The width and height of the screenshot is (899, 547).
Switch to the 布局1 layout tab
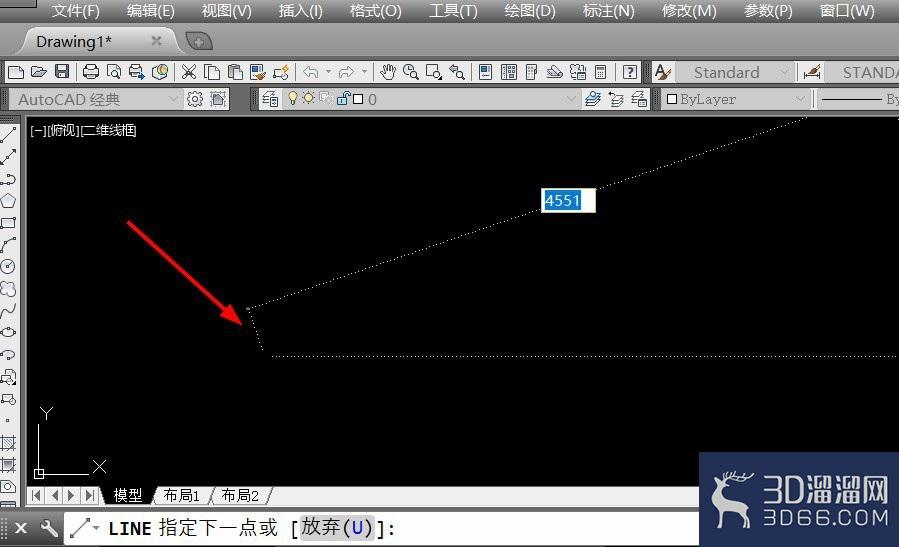(x=181, y=495)
